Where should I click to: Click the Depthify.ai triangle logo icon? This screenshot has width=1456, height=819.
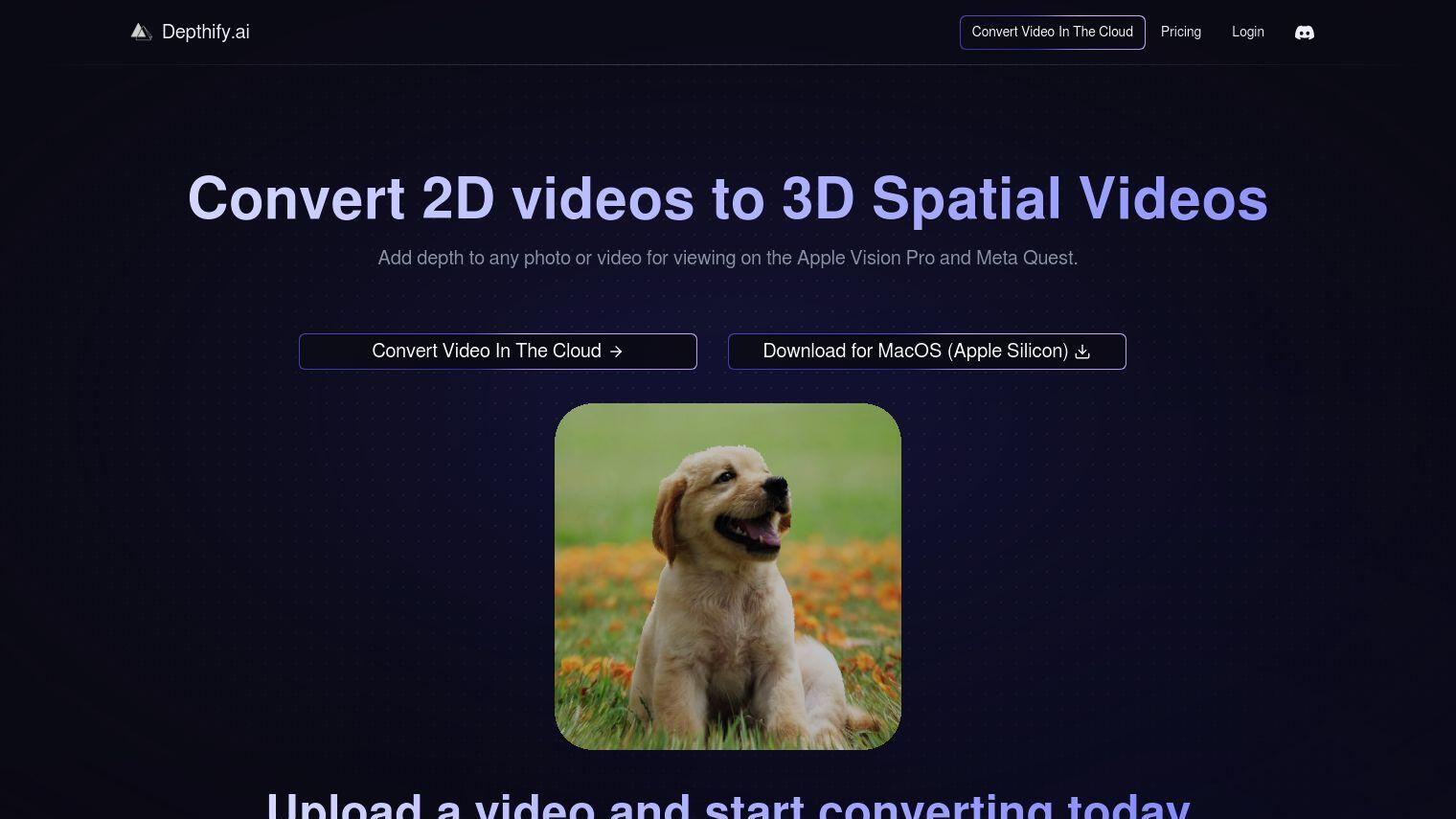[142, 32]
